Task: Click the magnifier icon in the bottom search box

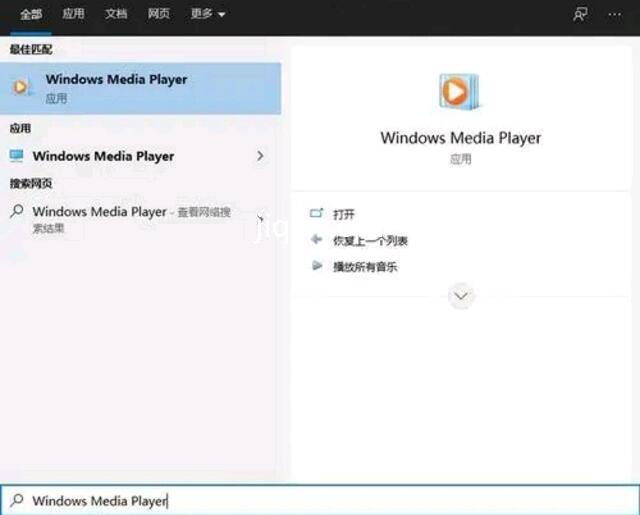Action: pyautogui.click(x=16, y=500)
